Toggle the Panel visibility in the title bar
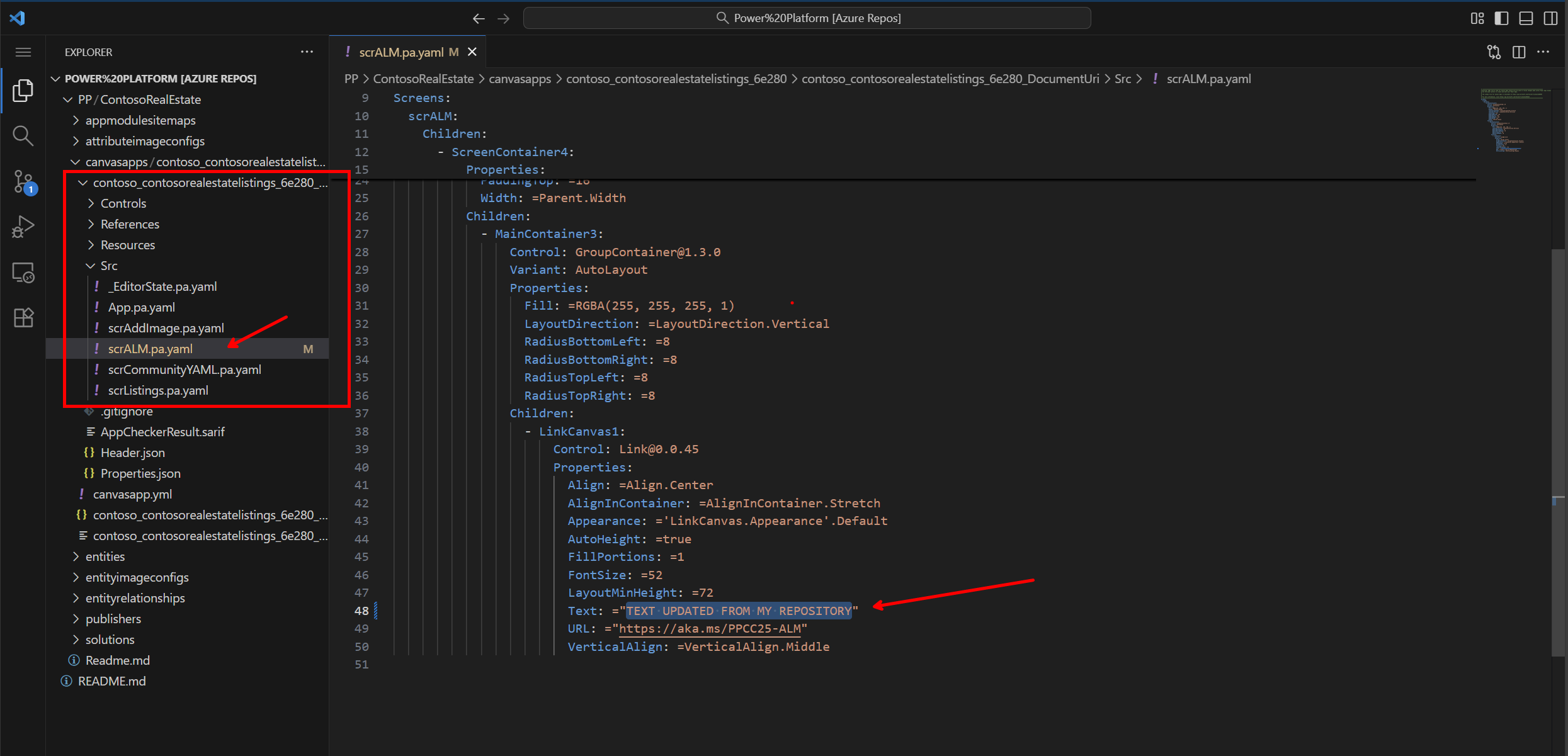 pos(1526,18)
